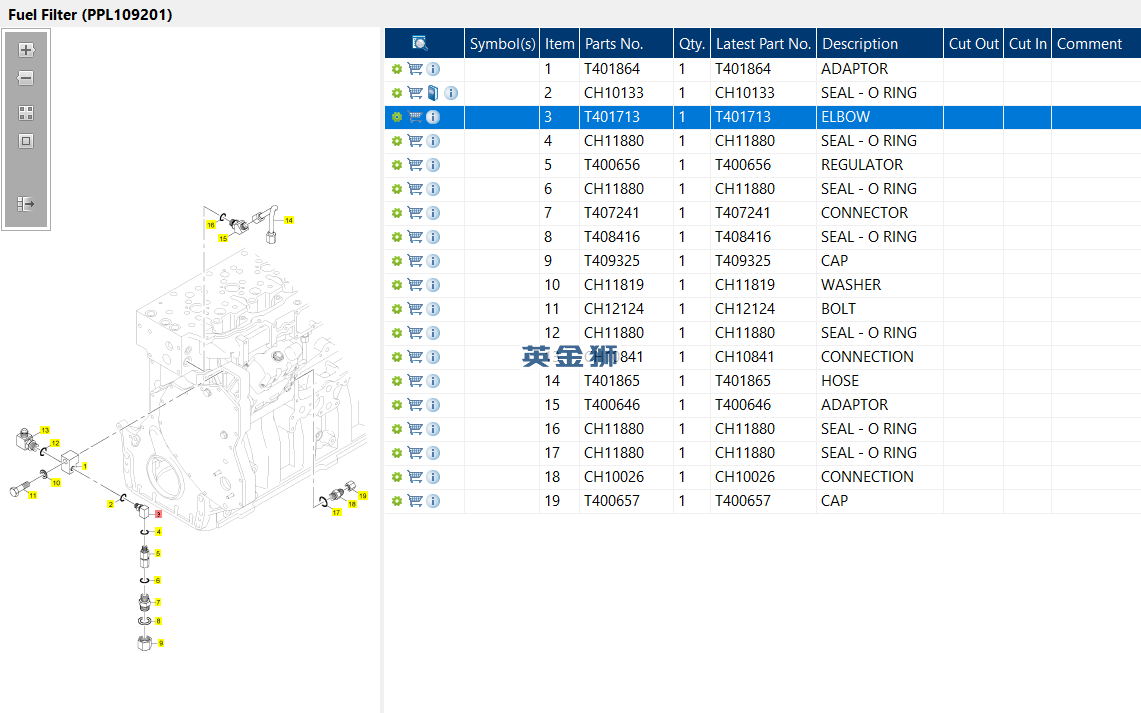Click green gear icon for HOSE T401865
1141x713 pixels.
pyautogui.click(x=397, y=381)
